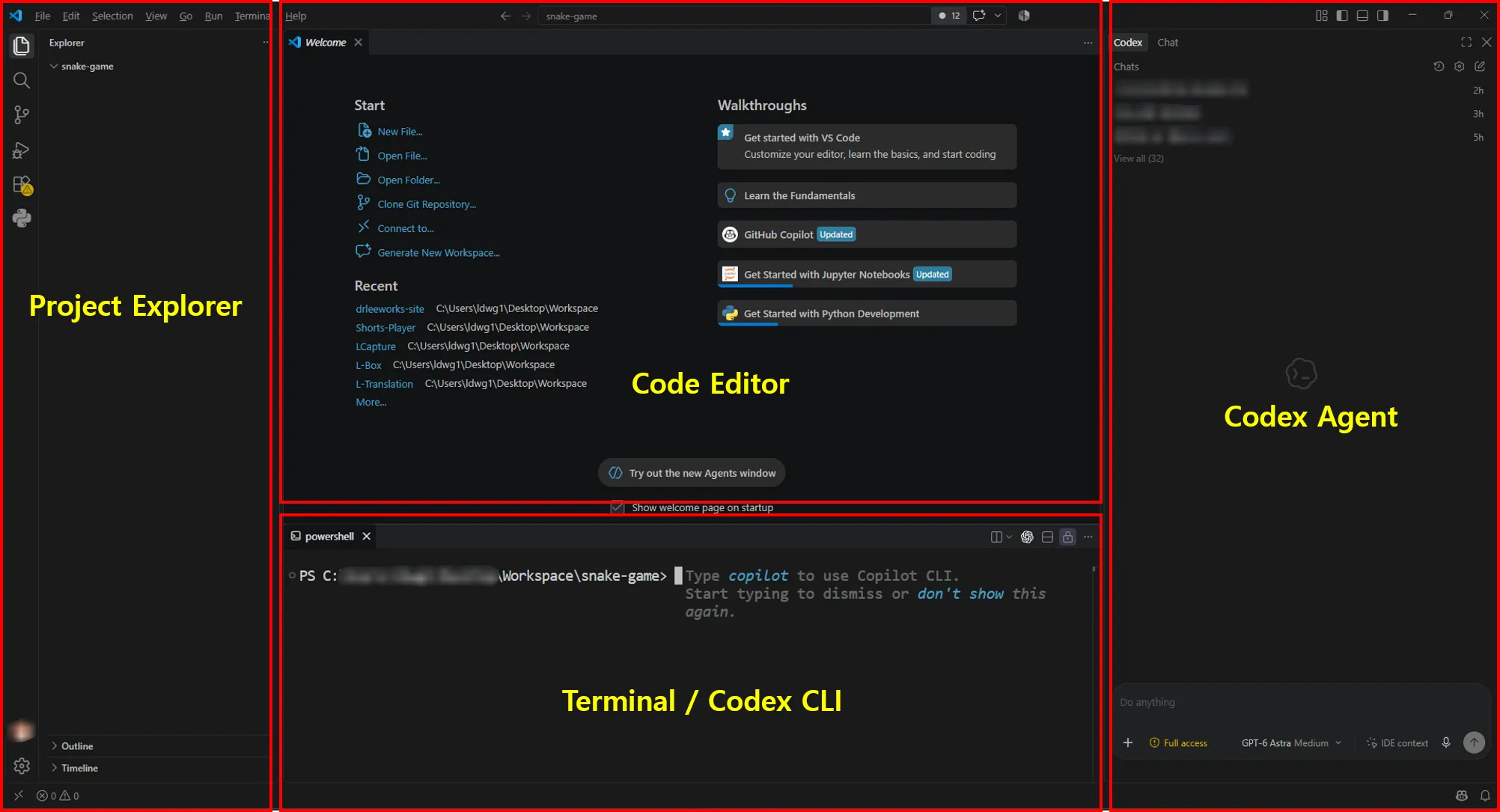Click the microphone icon in the Codex input
Image resolution: width=1500 pixels, height=812 pixels.
click(1446, 742)
